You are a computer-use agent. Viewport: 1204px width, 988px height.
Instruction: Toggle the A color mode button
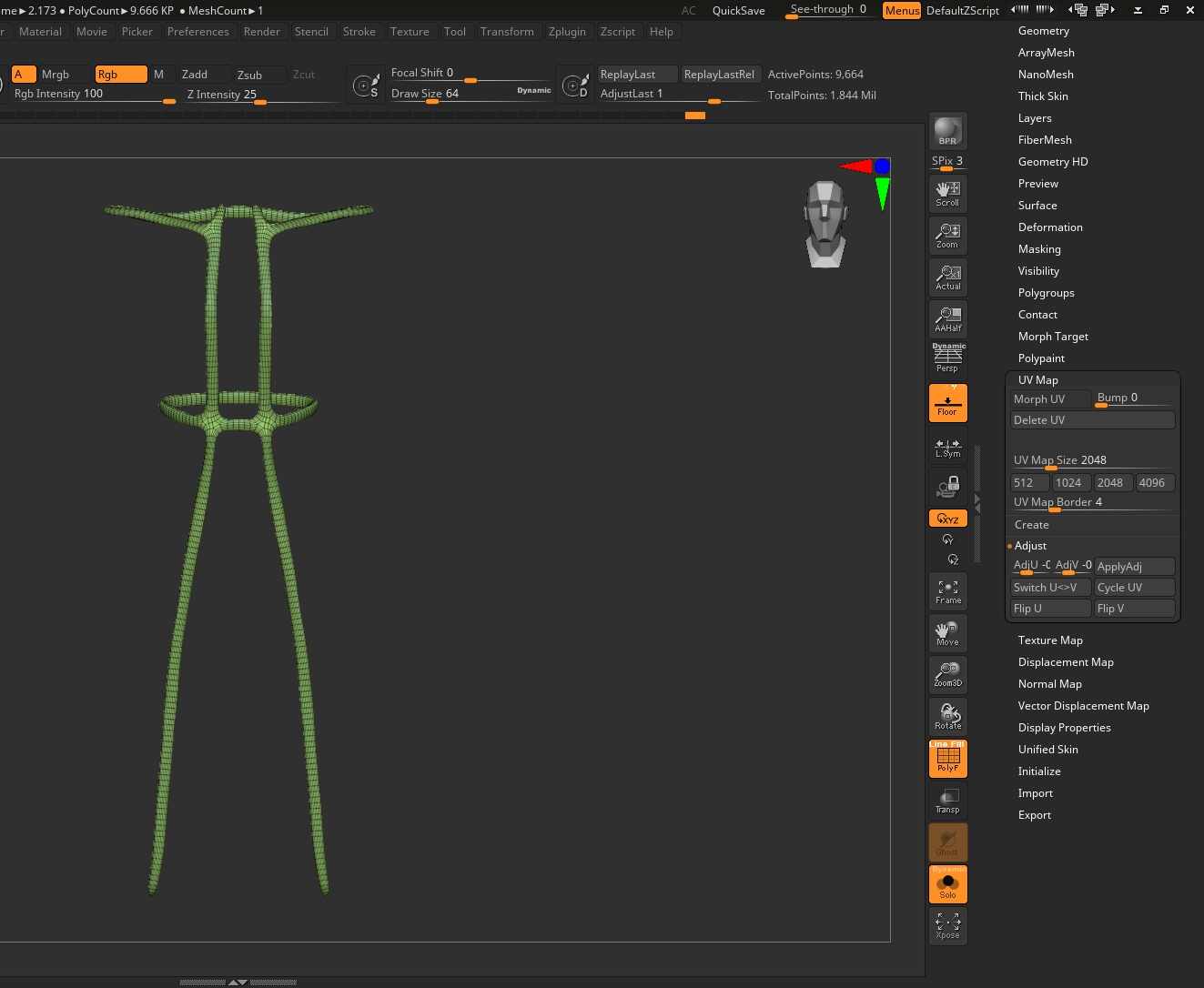coord(24,75)
